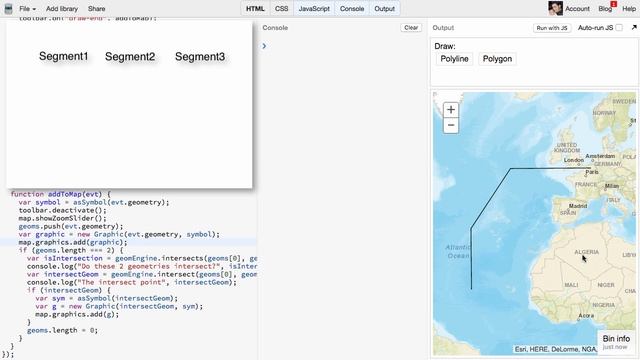Image resolution: width=640 pixels, height=360 pixels.
Task: Click the user avatar picture
Action: click(555, 8)
